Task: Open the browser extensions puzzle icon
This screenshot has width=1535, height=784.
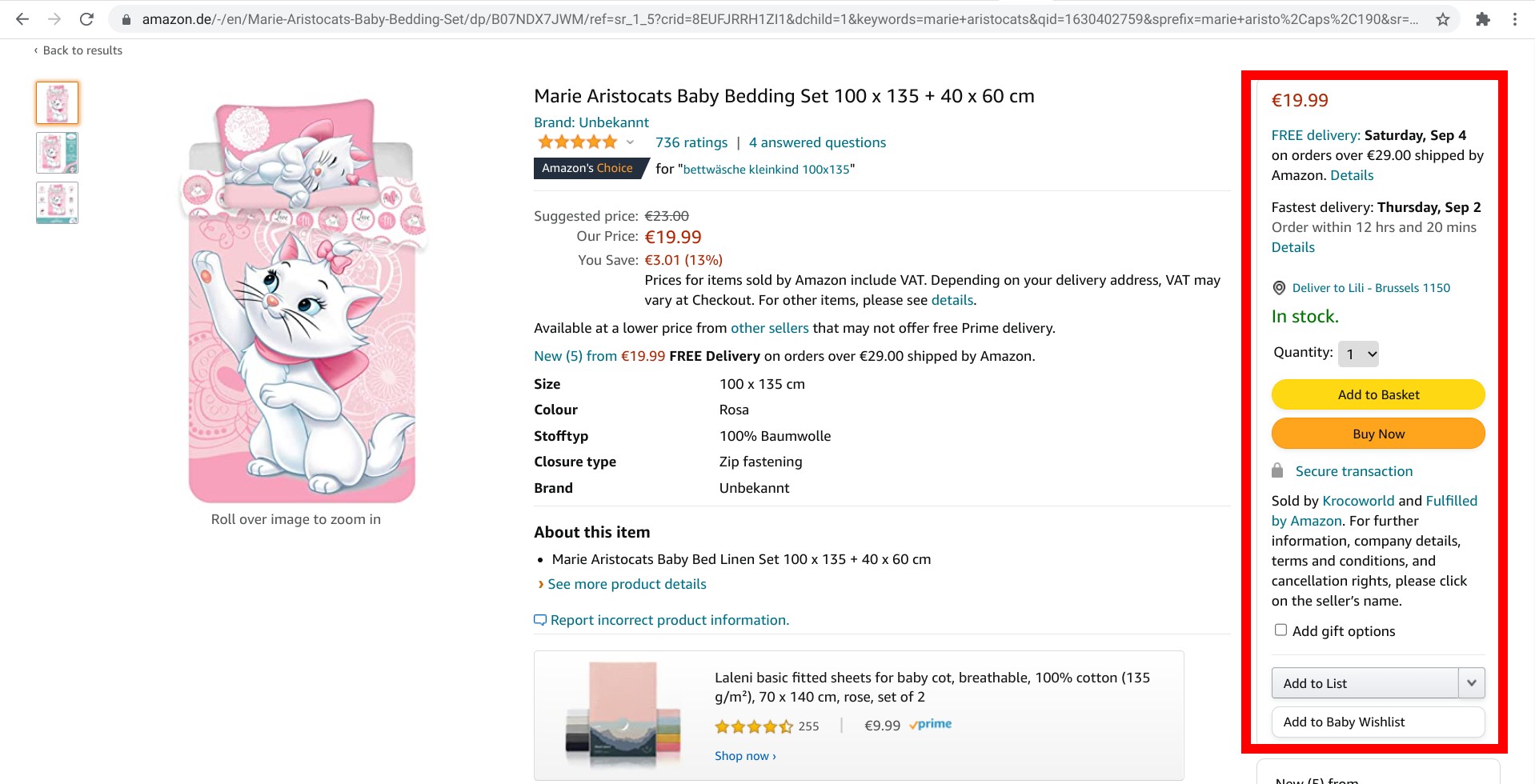Action: 1483,19
